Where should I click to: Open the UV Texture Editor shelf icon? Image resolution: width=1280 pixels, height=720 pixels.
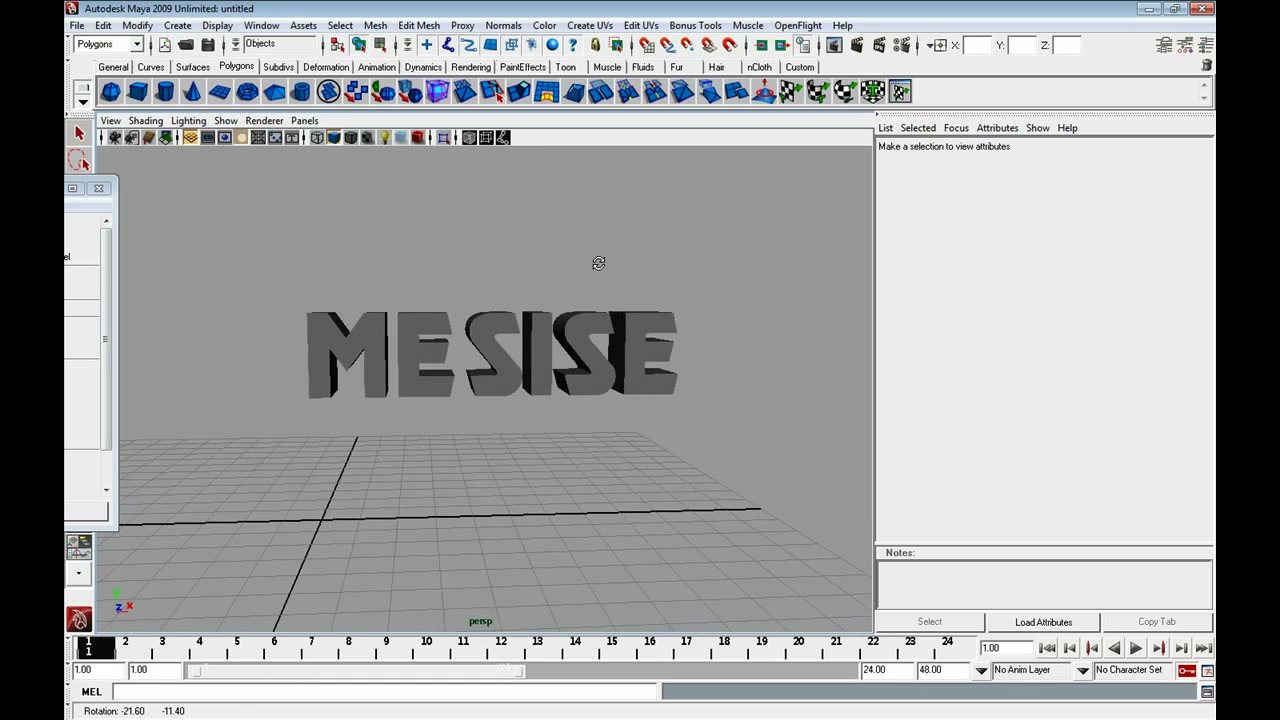tap(900, 92)
